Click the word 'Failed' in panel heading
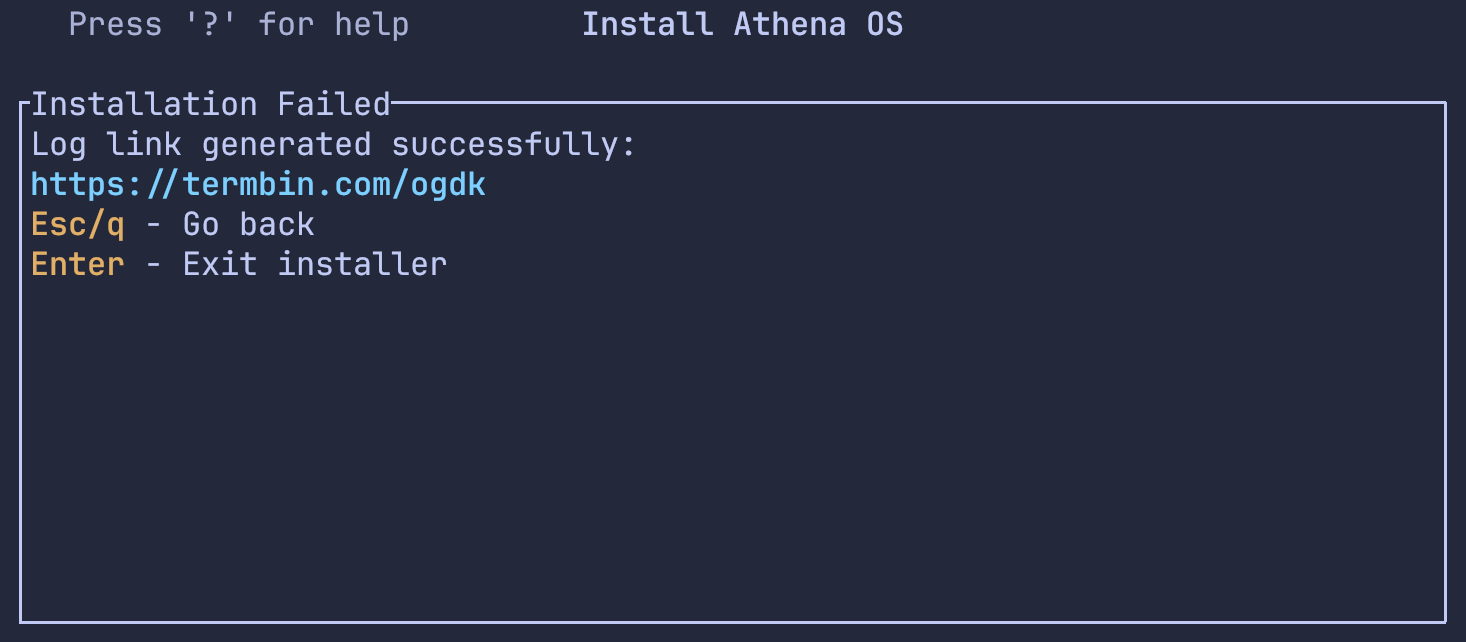This screenshot has height=642, width=1466. (334, 105)
